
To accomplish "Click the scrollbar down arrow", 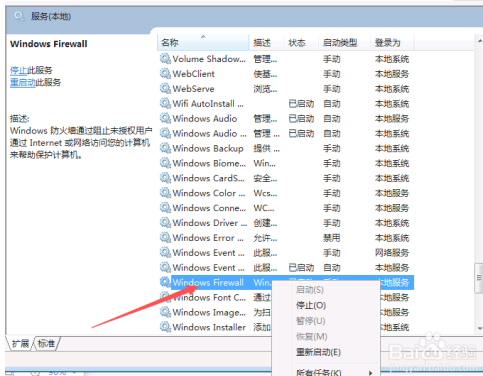I will (479, 328).
